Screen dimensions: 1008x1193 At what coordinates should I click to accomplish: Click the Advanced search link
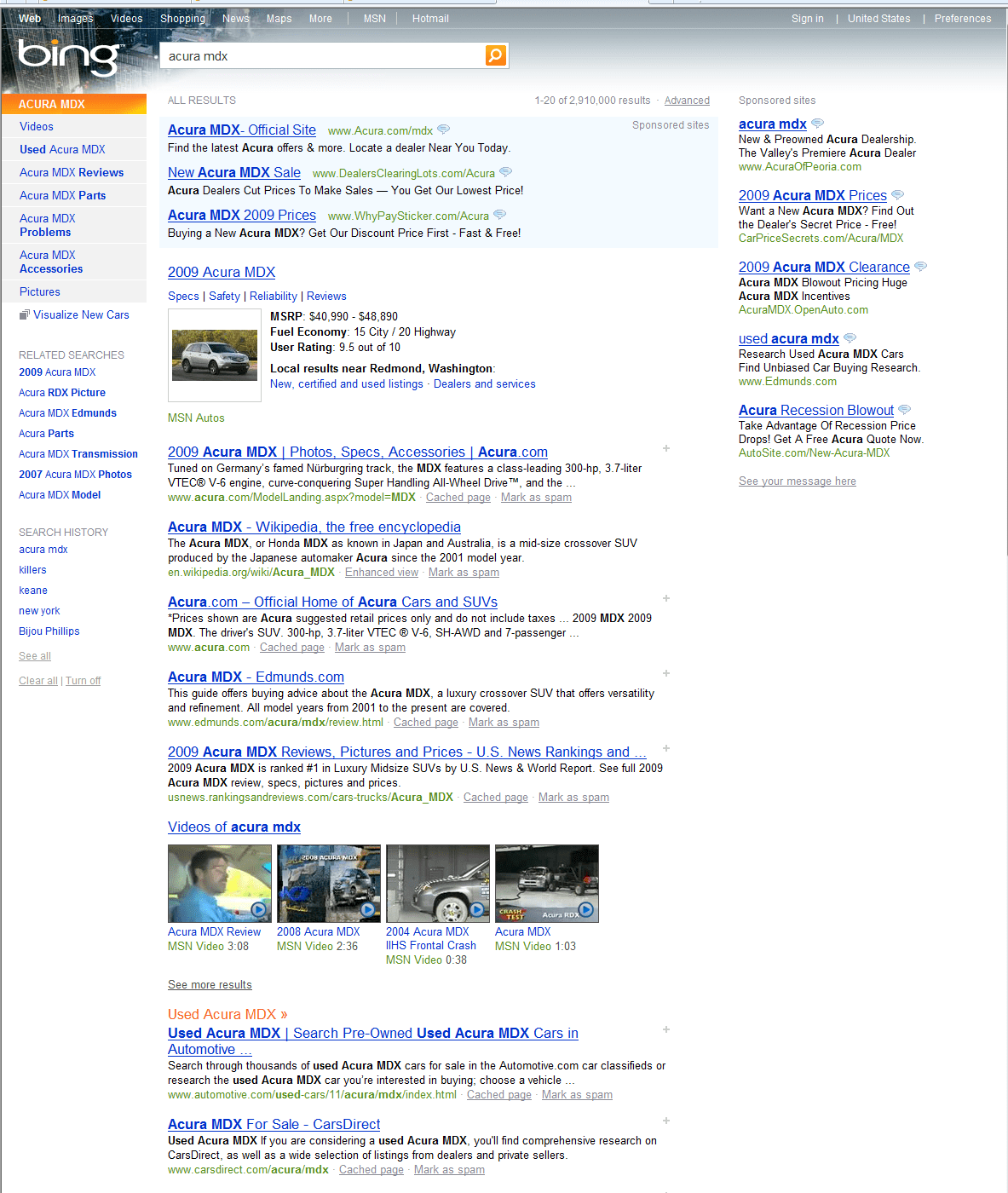click(687, 100)
